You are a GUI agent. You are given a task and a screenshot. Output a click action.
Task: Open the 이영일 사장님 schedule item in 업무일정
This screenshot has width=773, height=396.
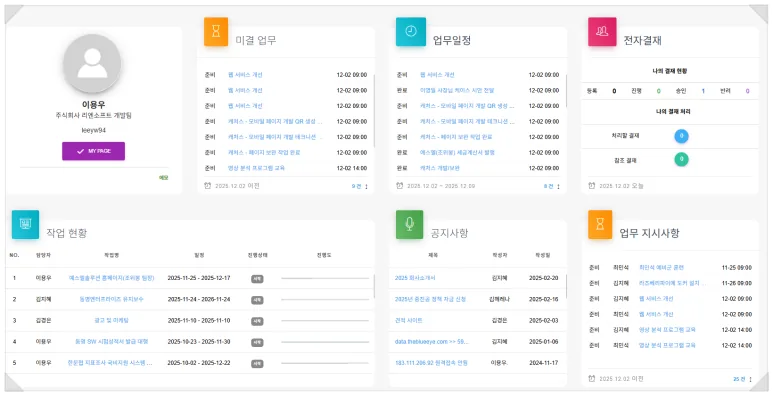coord(457,91)
